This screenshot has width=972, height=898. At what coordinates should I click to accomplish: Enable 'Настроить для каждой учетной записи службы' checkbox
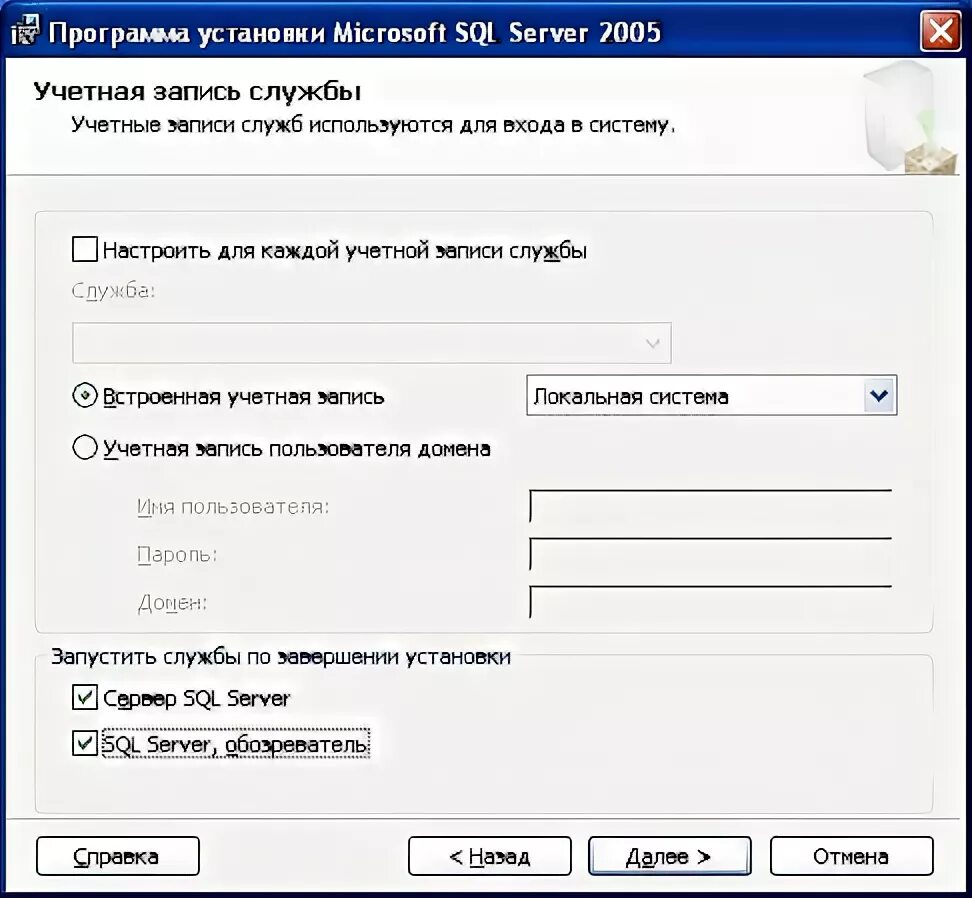tap(85, 249)
